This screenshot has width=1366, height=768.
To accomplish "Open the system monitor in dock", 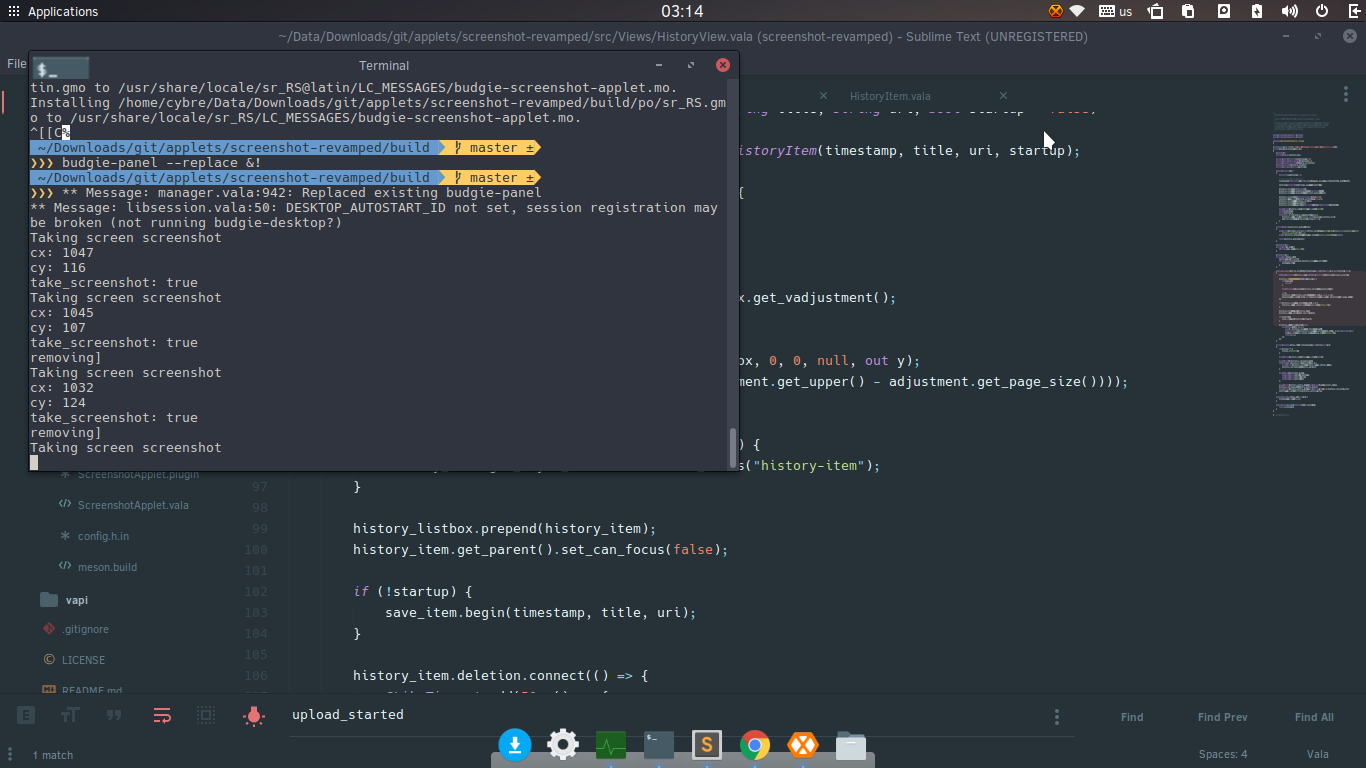I will click(x=611, y=745).
